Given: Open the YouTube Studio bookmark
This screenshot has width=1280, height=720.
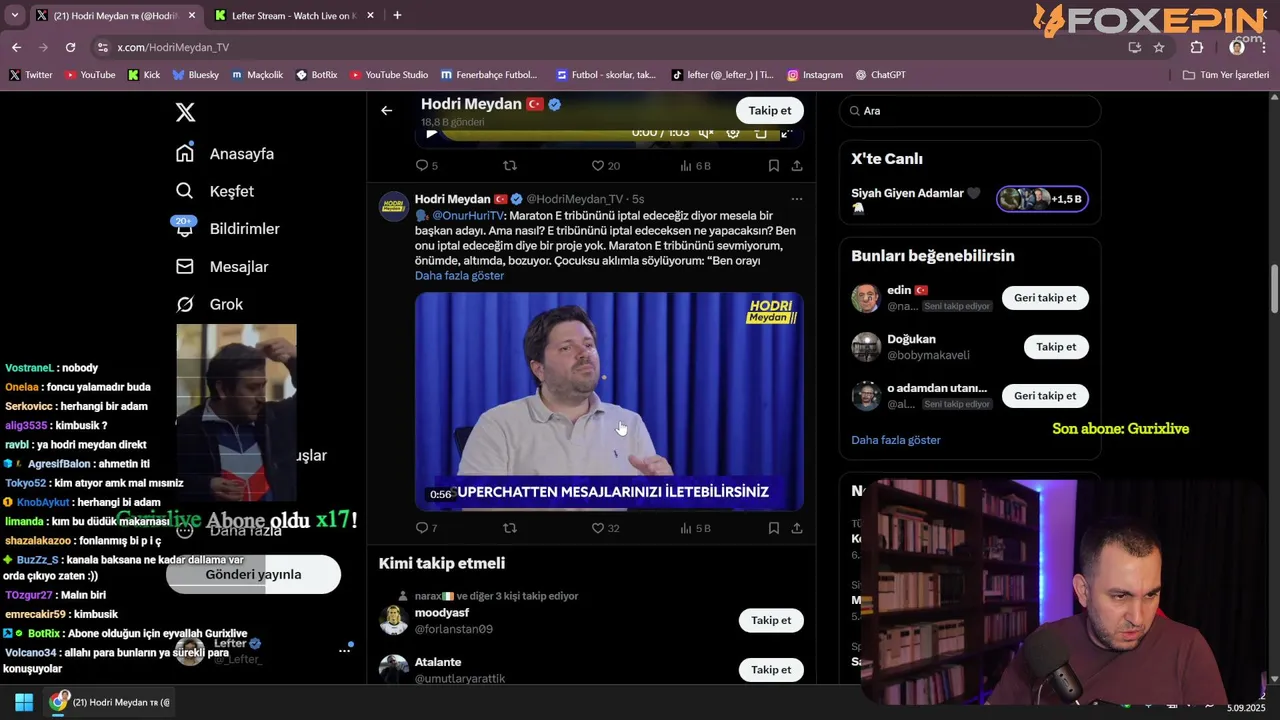Looking at the screenshot, I should (x=388, y=75).
